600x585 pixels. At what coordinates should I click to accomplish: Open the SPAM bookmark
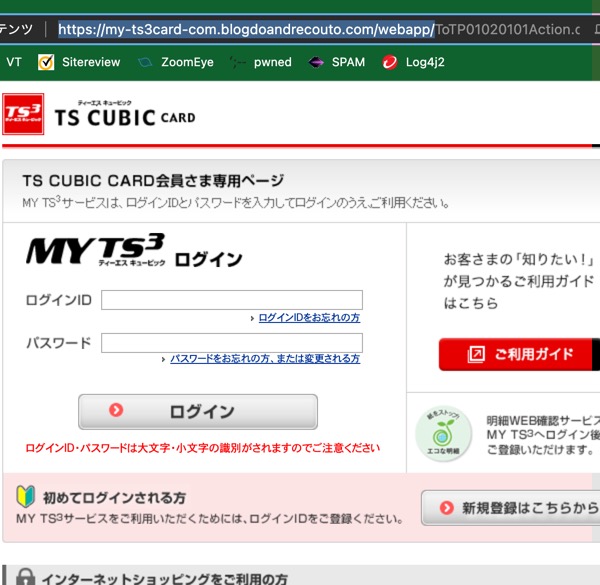click(x=337, y=62)
